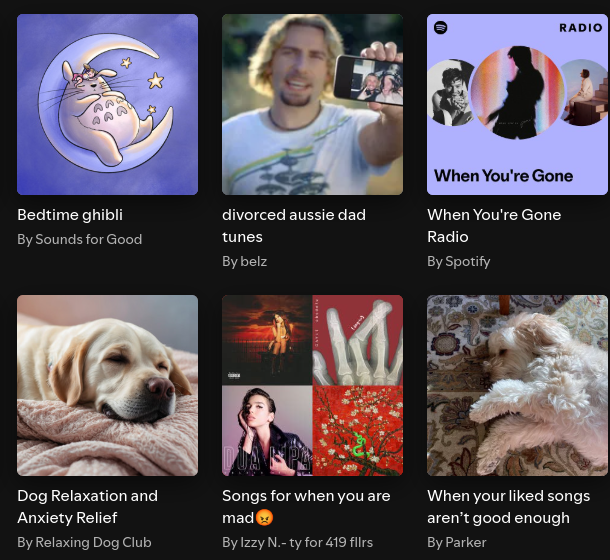Click the By belz creator text

[245, 262]
